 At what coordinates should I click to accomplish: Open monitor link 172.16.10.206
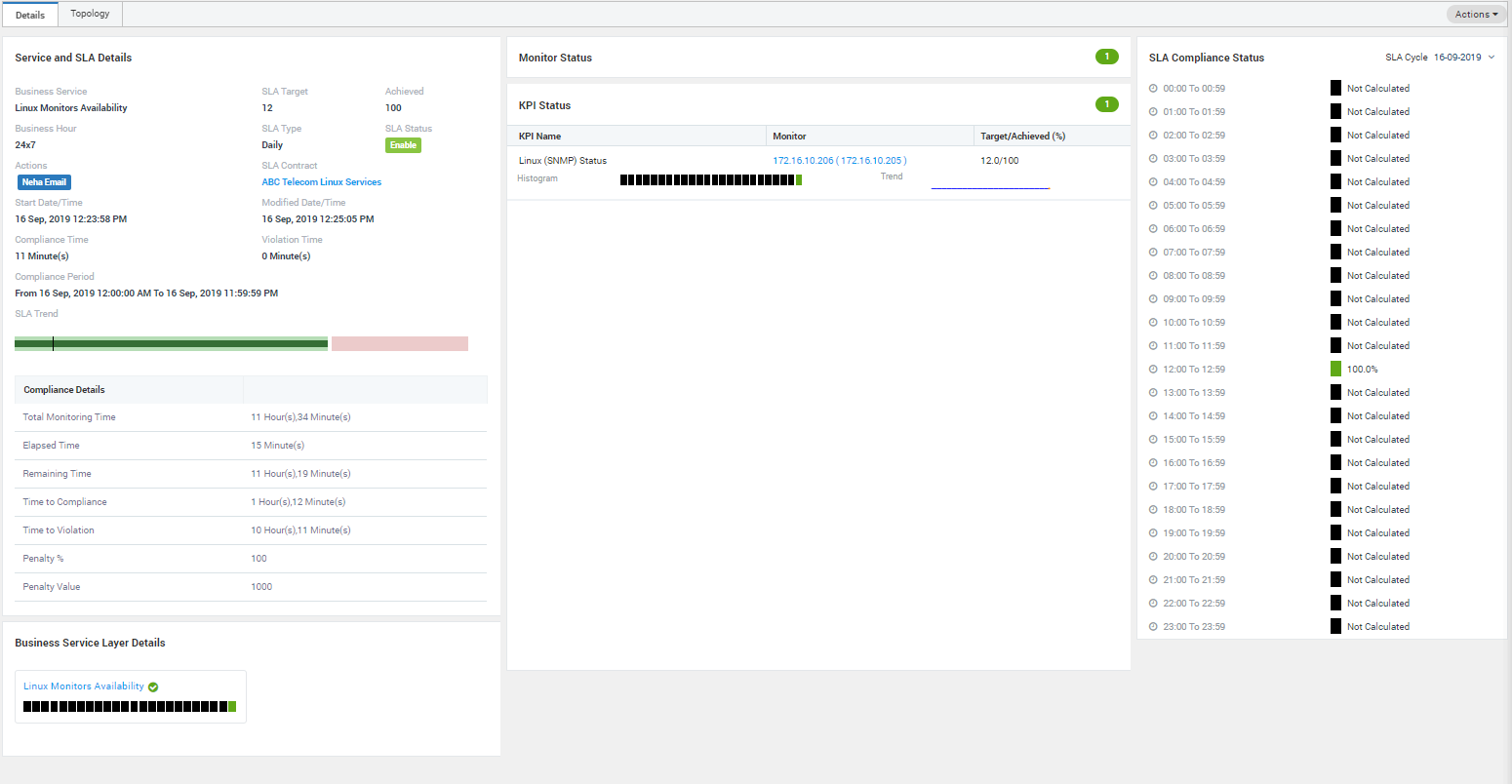[839, 161]
